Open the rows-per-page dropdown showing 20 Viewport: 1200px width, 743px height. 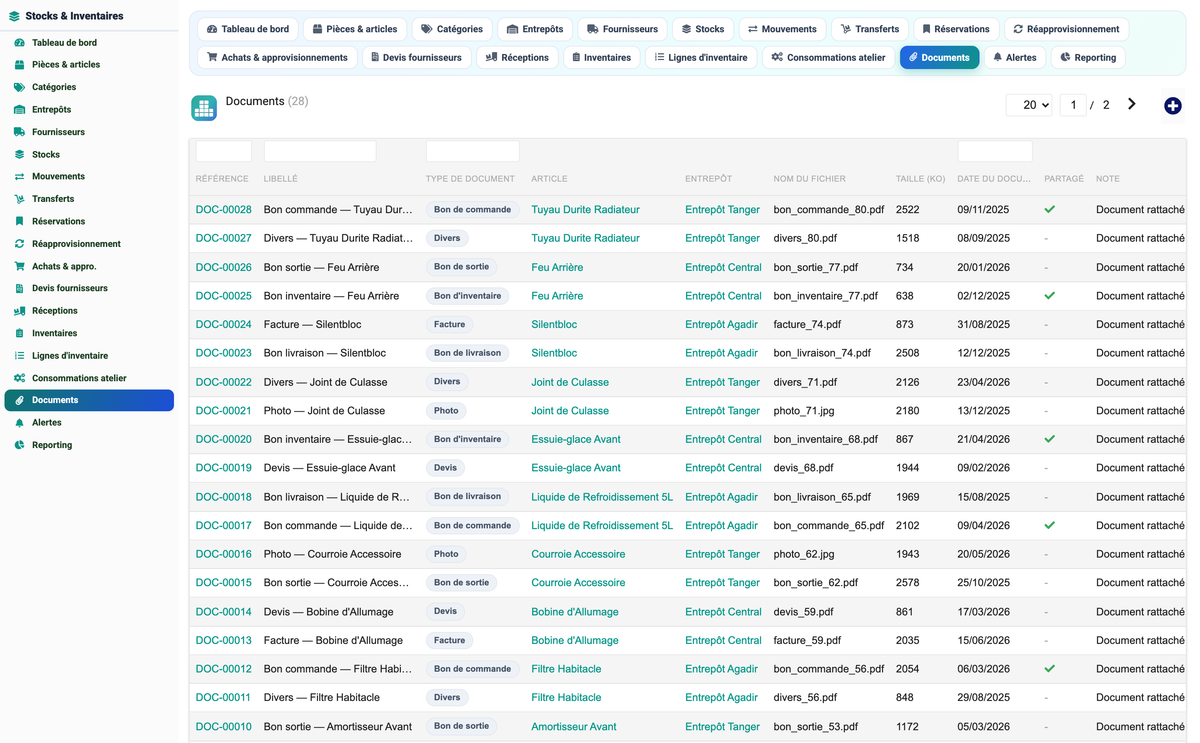click(1029, 105)
